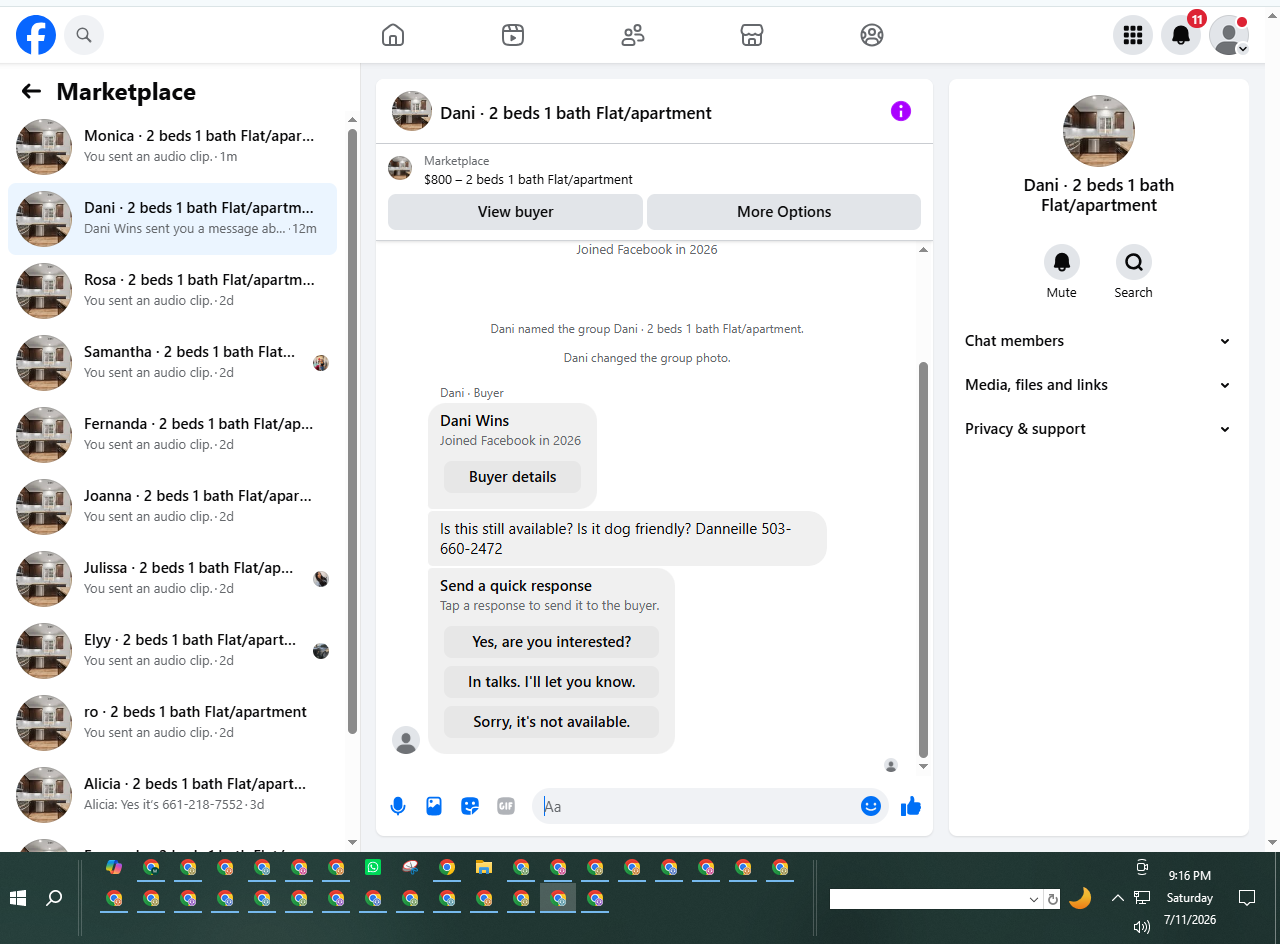The width and height of the screenshot is (1280, 944).
Task: Expand the Privacy & support section
Action: click(x=1098, y=429)
